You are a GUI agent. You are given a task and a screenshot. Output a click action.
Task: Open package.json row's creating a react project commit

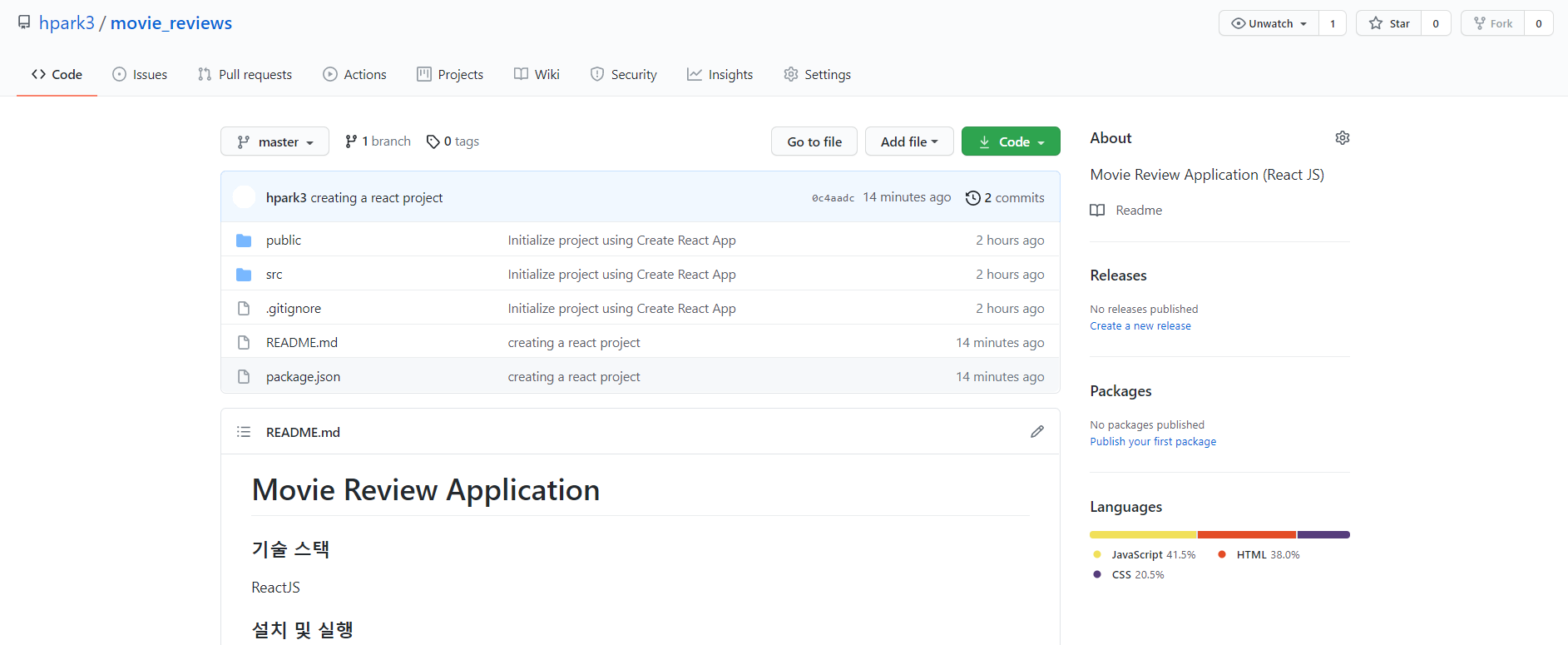tap(574, 376)
